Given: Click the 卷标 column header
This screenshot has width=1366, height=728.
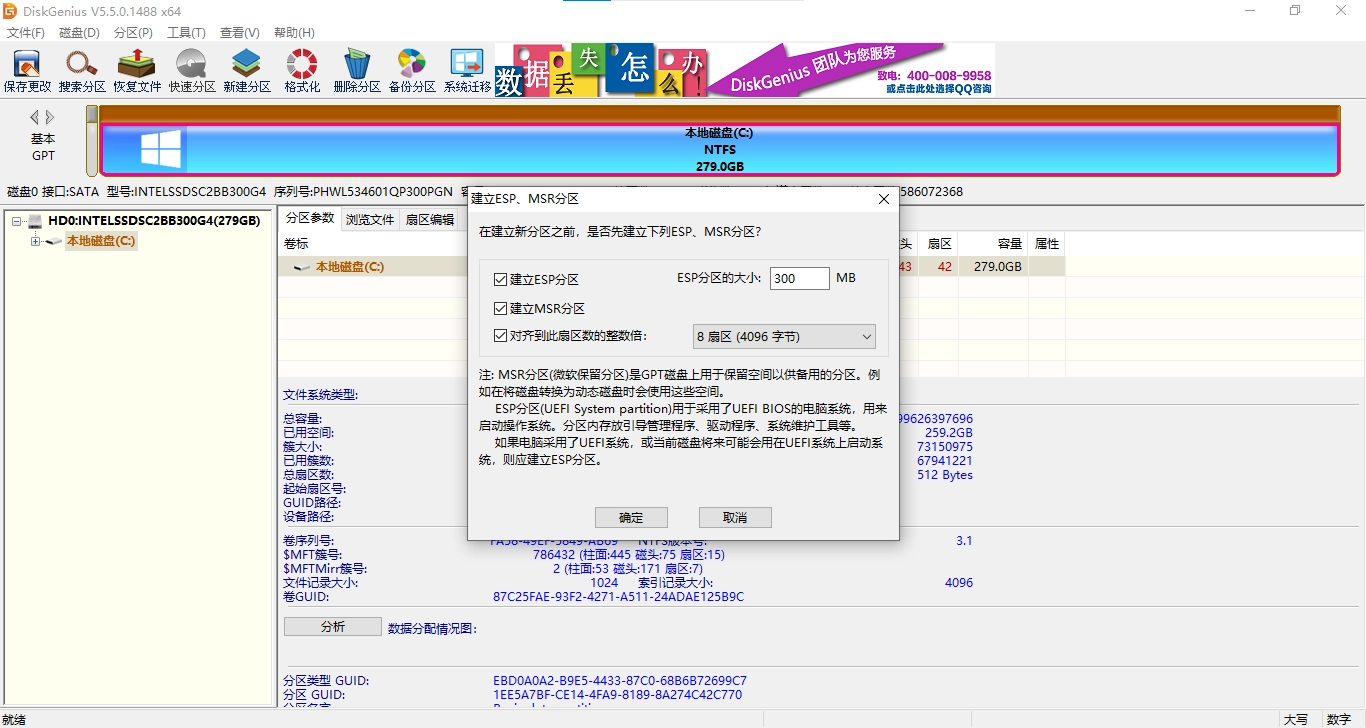Looking at the screenshot, I should (296, 244).
